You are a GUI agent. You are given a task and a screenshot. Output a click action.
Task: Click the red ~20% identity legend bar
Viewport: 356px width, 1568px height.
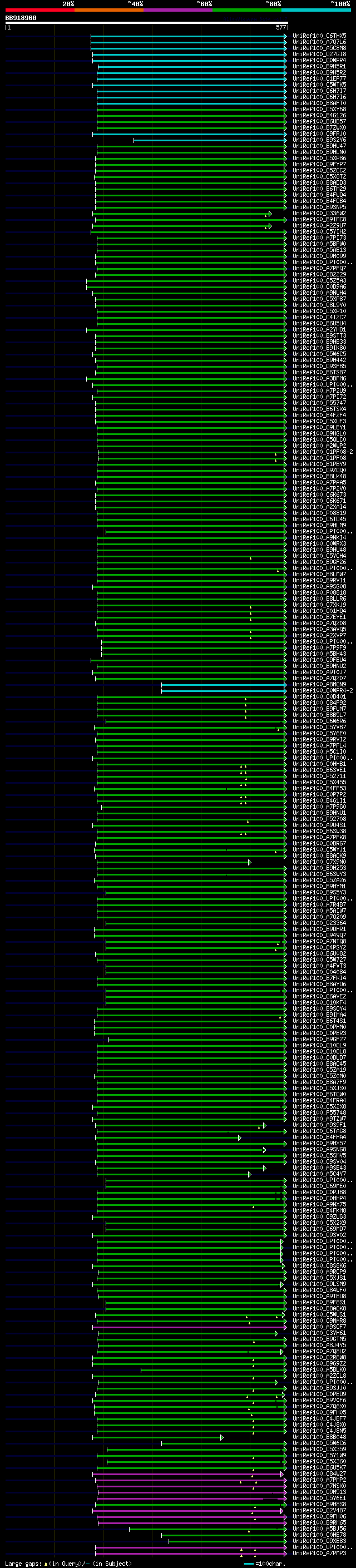coord(39,10)
